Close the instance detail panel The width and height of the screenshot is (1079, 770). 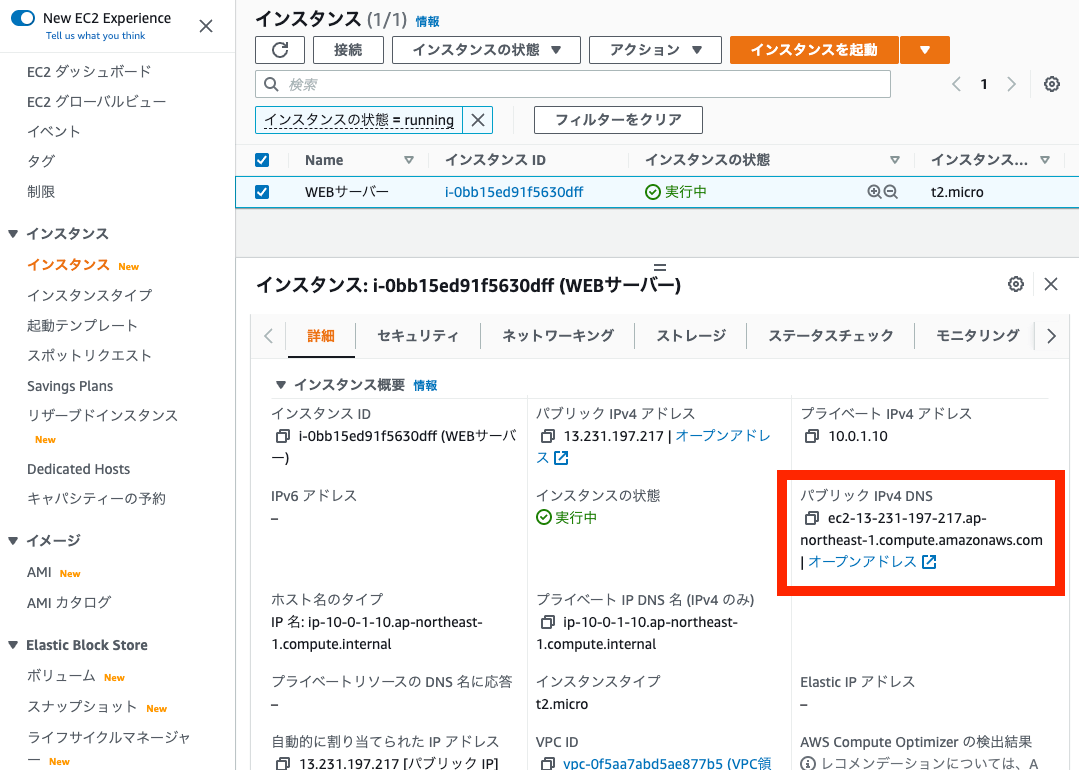click(x=1051, y=284)
